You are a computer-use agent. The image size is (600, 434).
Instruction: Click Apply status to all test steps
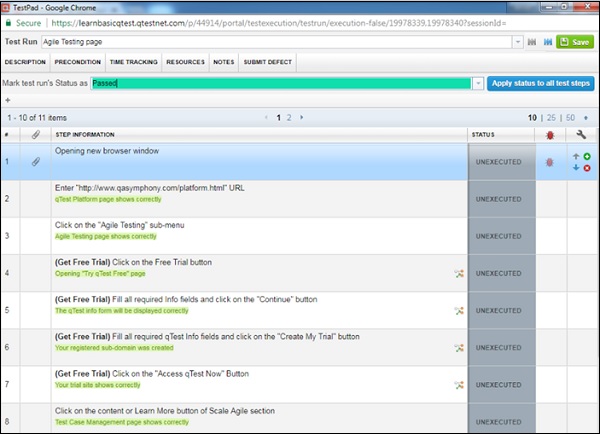[x=540, y=83]
